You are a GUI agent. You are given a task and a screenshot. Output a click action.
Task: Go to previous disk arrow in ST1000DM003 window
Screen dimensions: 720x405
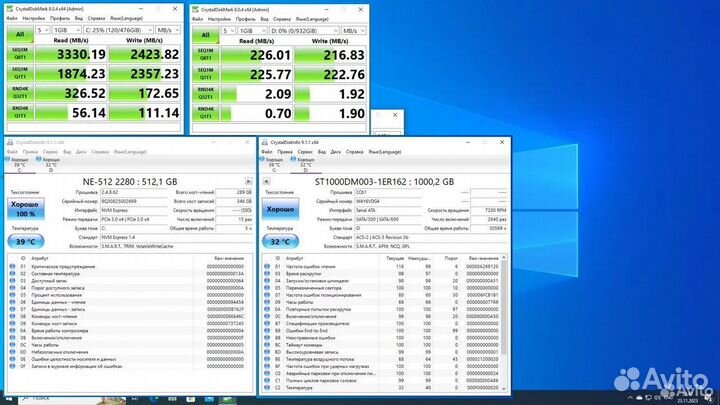pos(266,181)
